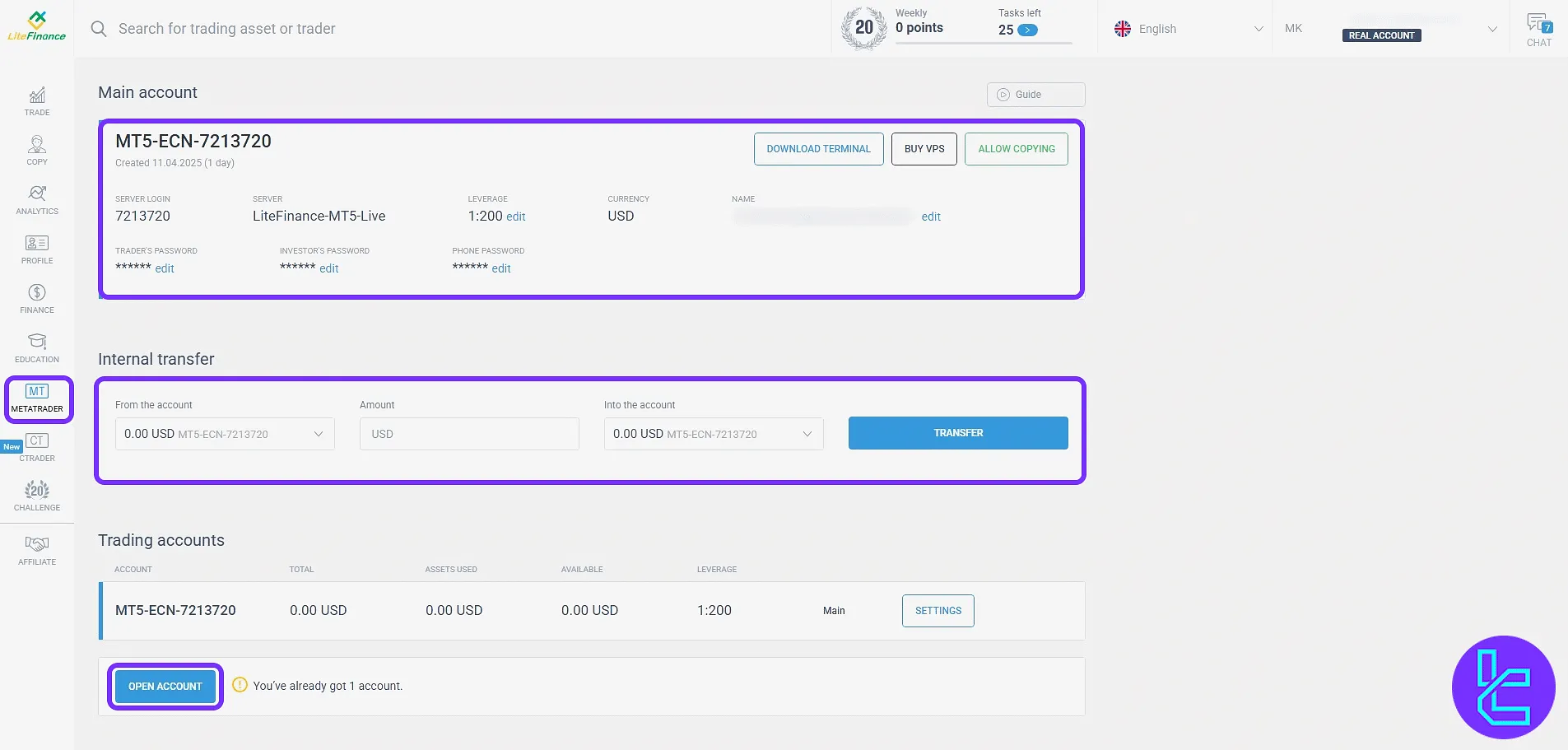Edit the trader's password
This screenshot has width=1568, height=750.
[x=165, y=268]
